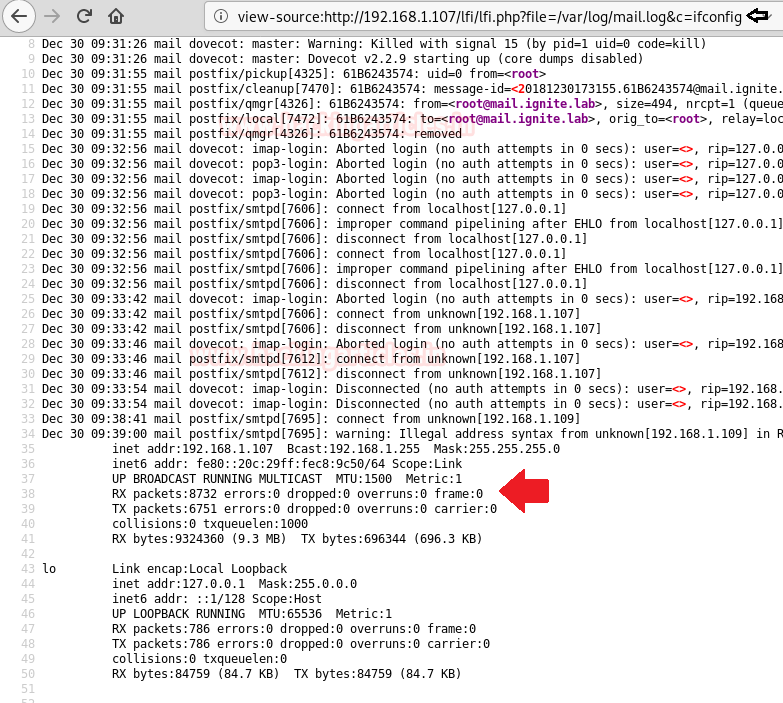Click '61B6243574: removed' text on line 14
Image resolution: width=783 pixels, height=703 pixels.
[x=395, y=134]
